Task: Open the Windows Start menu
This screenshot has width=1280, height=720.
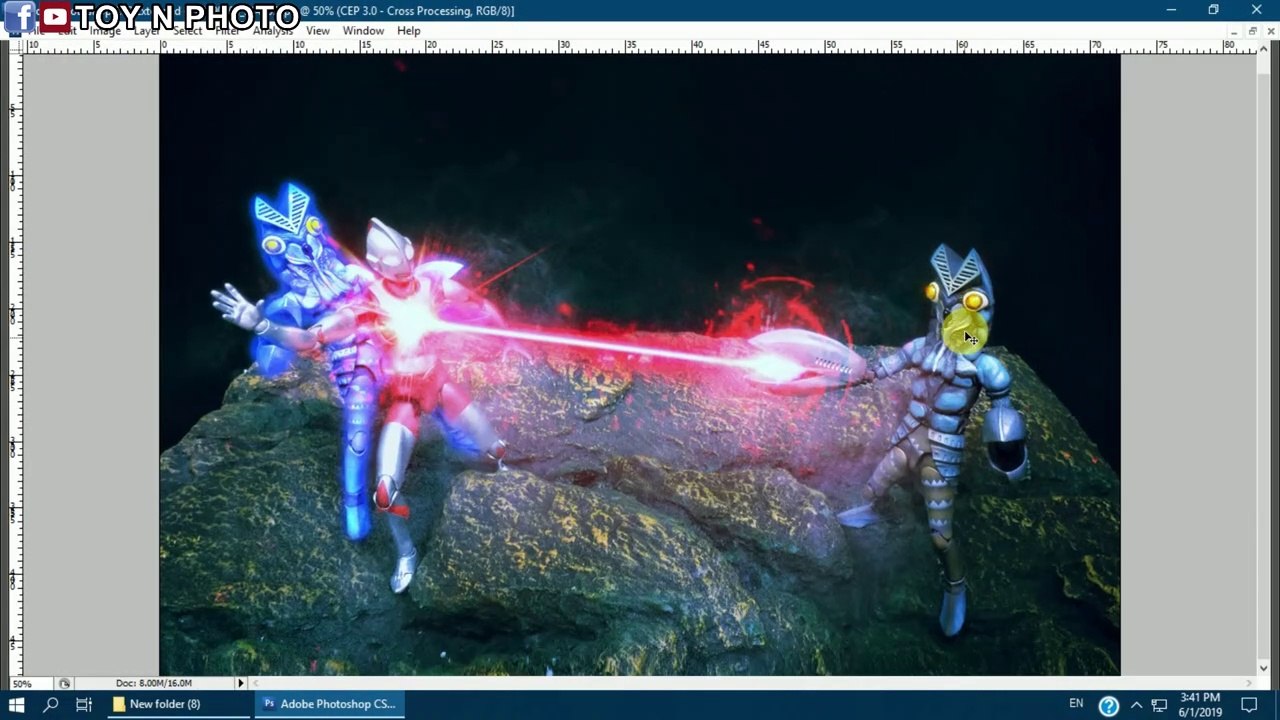Action: [17, 704]
